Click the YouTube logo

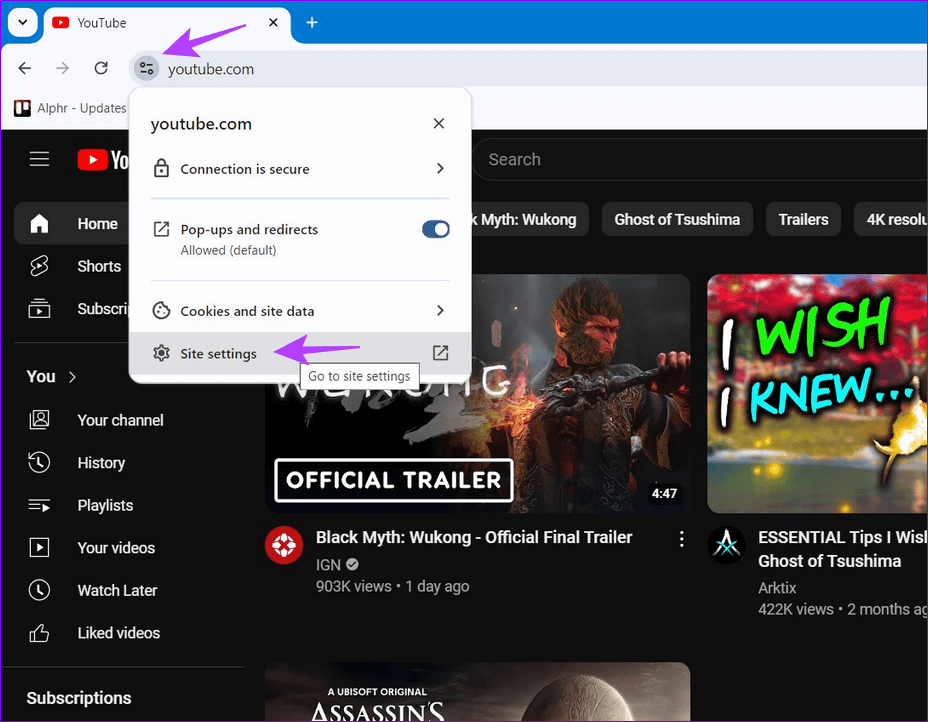[102, 160]
